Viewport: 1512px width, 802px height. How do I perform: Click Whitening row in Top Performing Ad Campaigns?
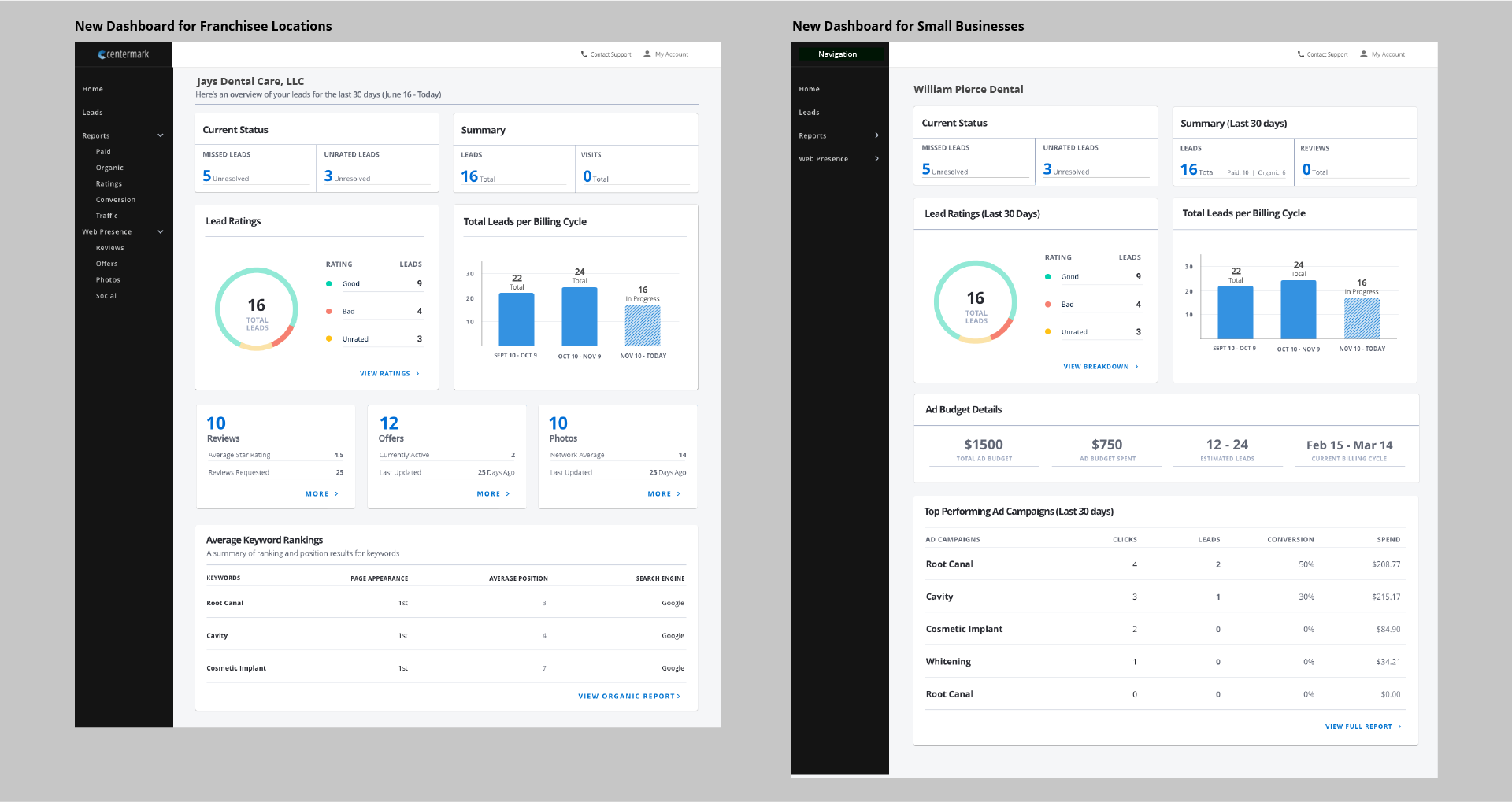coord(1165,662)
